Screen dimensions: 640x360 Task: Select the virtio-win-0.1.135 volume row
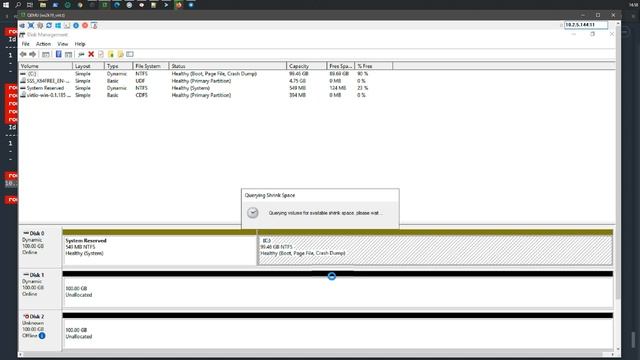click(x=207, y=95)
